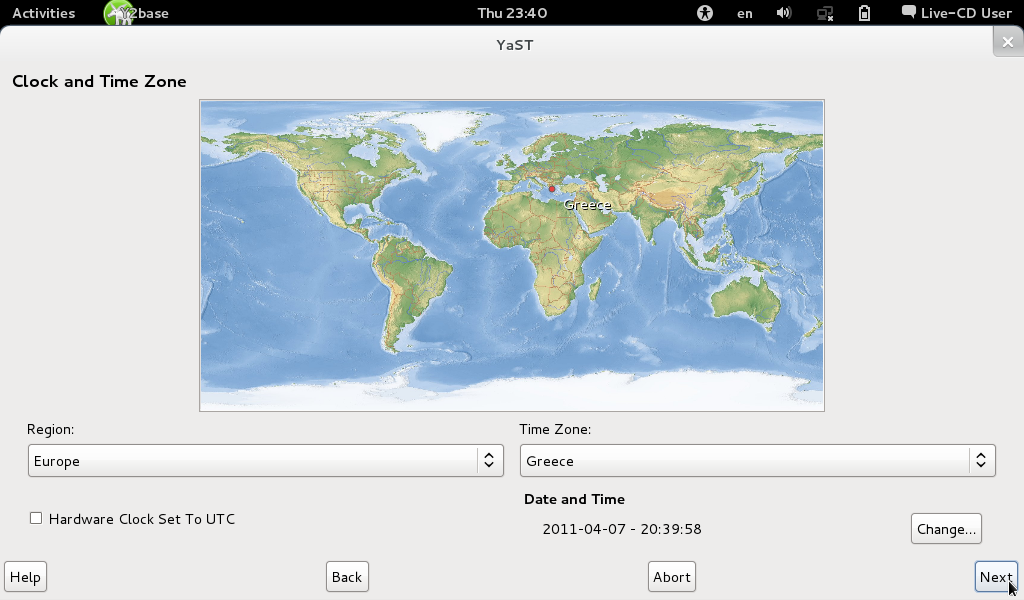Open the Live-CD User menu
Screen dimensions: 1024x600
point(957,13)
